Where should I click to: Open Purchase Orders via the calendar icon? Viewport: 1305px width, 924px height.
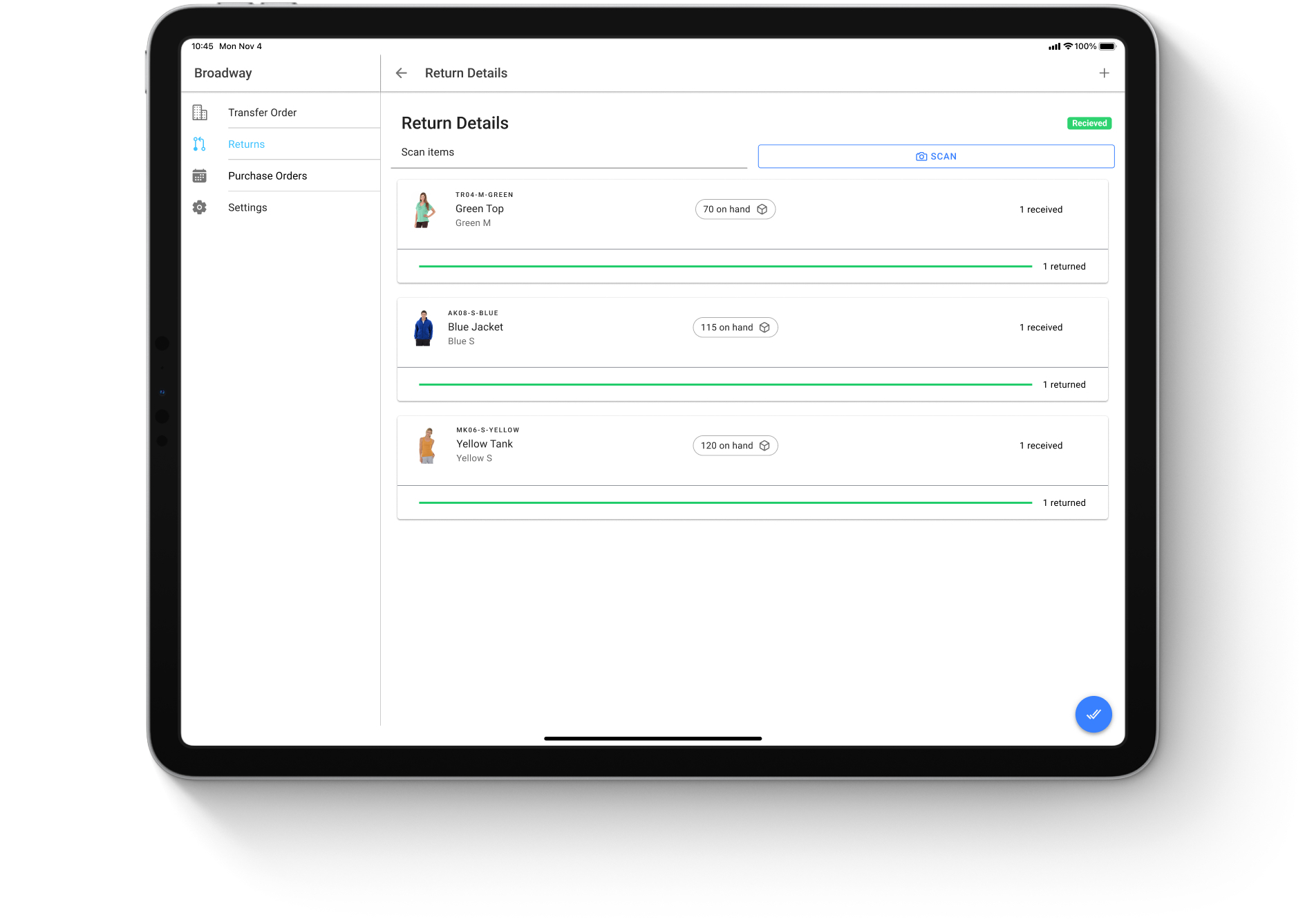(x=200, y=176)
